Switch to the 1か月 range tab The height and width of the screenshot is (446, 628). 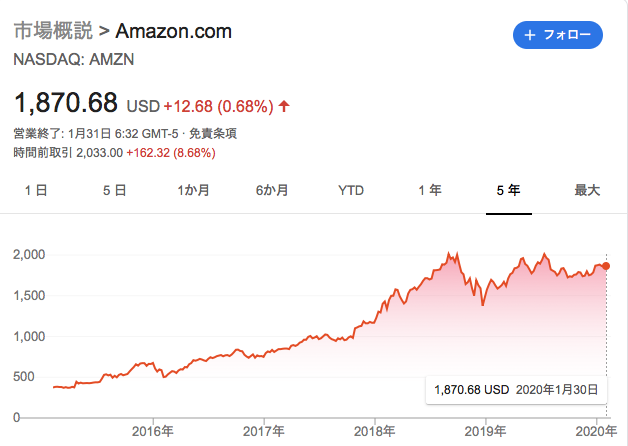[x=193, y=190]
